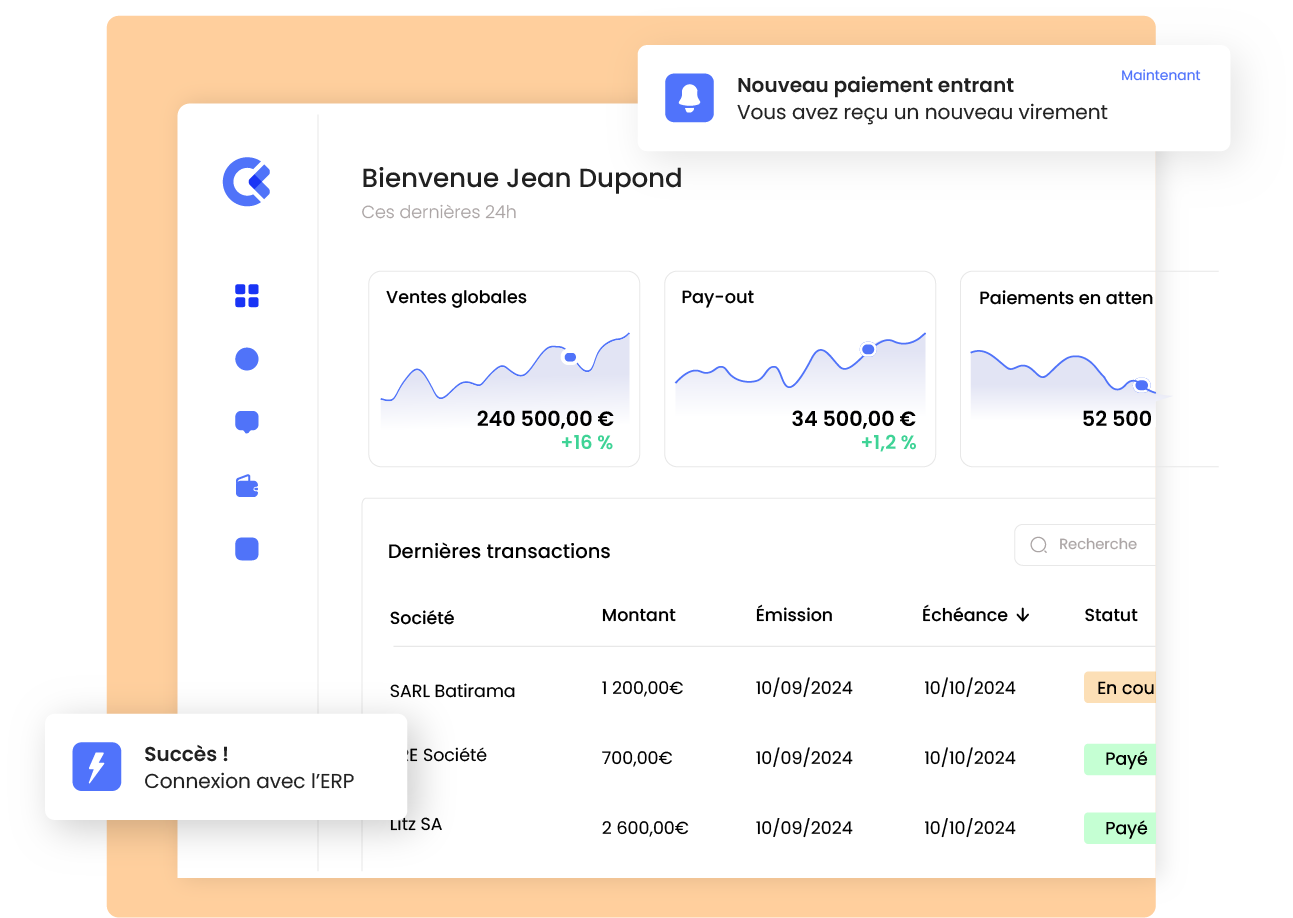This screenshot has width=1293, height=918.
Task: Open the Pay-out card
Action: point(800,368)
